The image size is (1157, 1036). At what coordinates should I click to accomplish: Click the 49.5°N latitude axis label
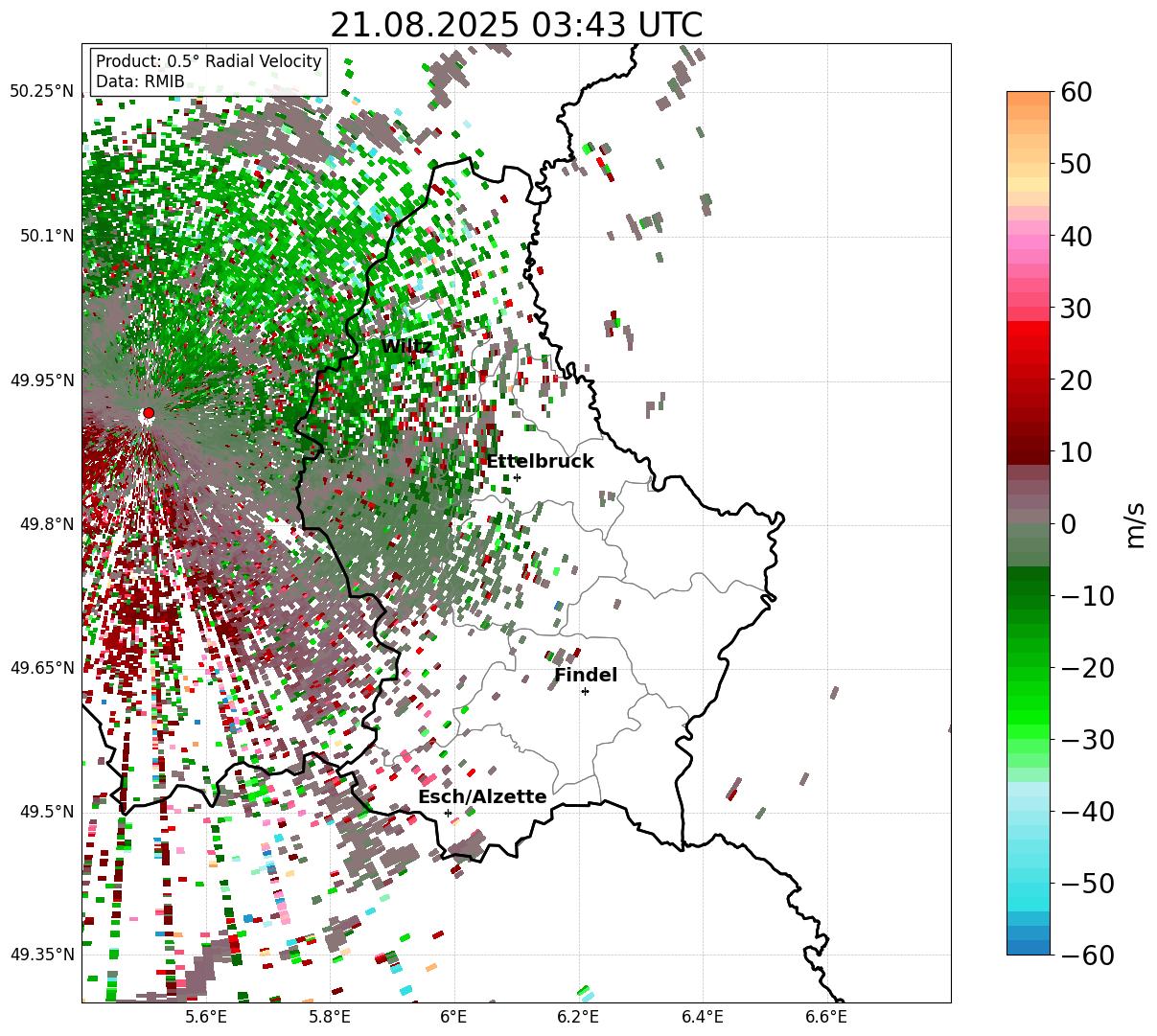click(45, 812)
